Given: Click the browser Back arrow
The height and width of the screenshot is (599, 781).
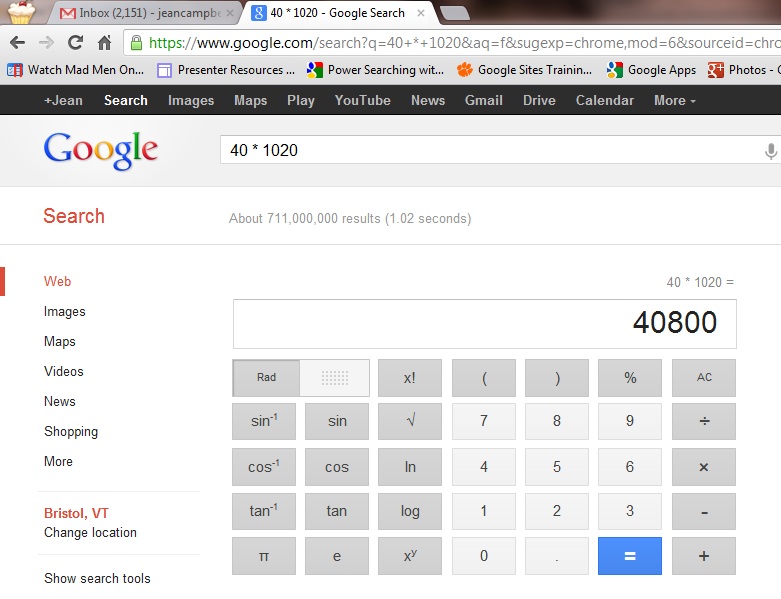Looking at the screenshot, I should pyautogui.click(x=17, y=43).
